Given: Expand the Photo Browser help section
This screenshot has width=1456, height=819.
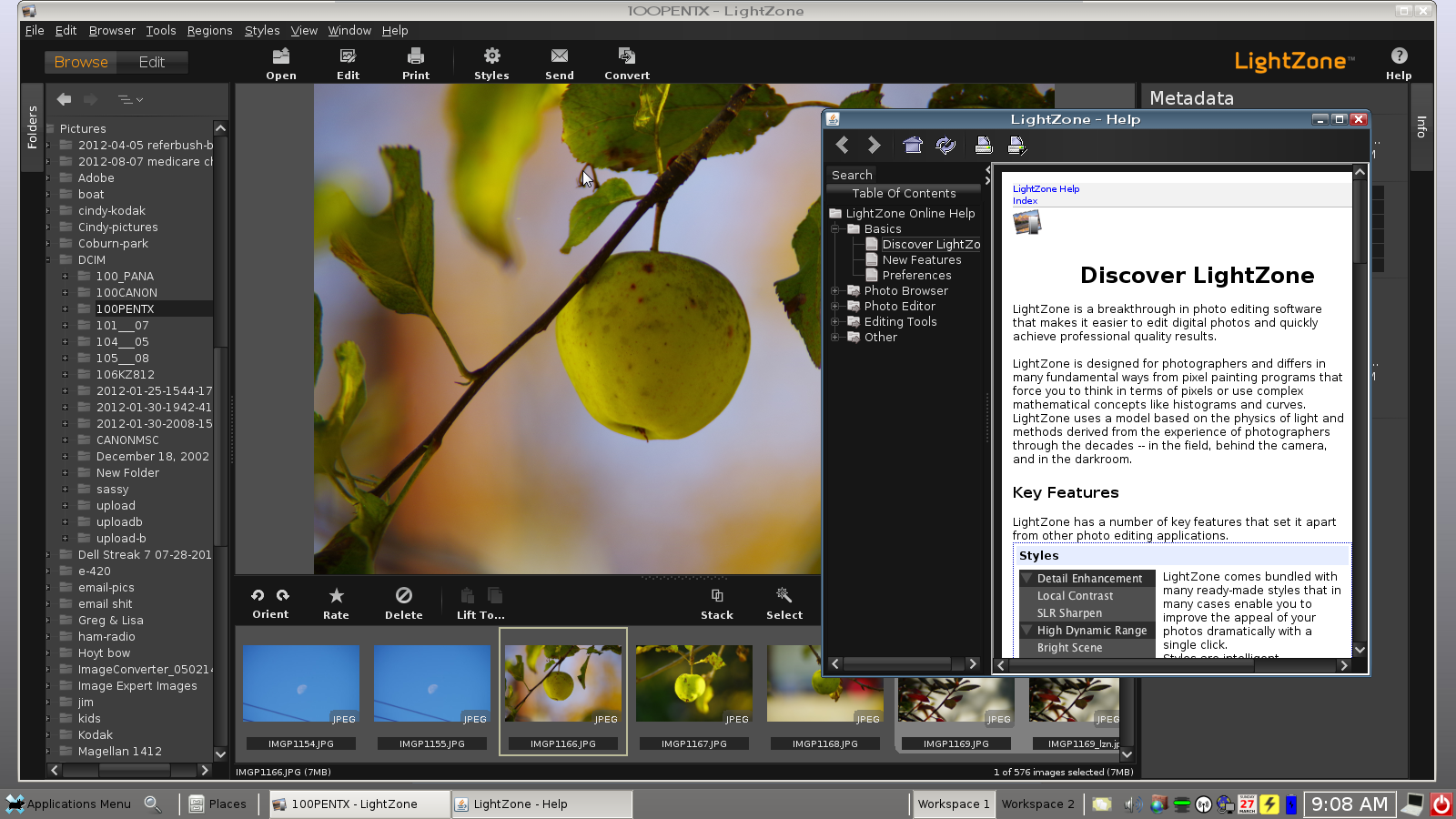Looking at the screenshot, I should tap(834, 291).
